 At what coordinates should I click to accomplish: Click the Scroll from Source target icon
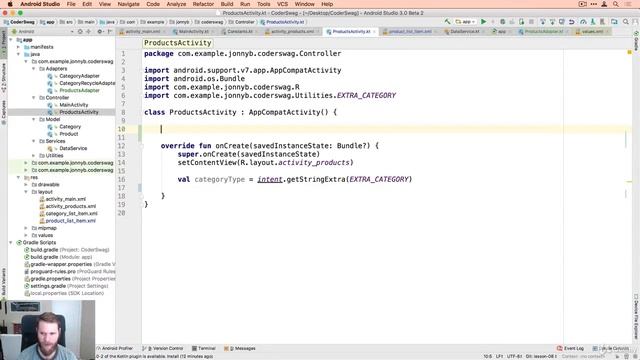[x=80, y=31]
